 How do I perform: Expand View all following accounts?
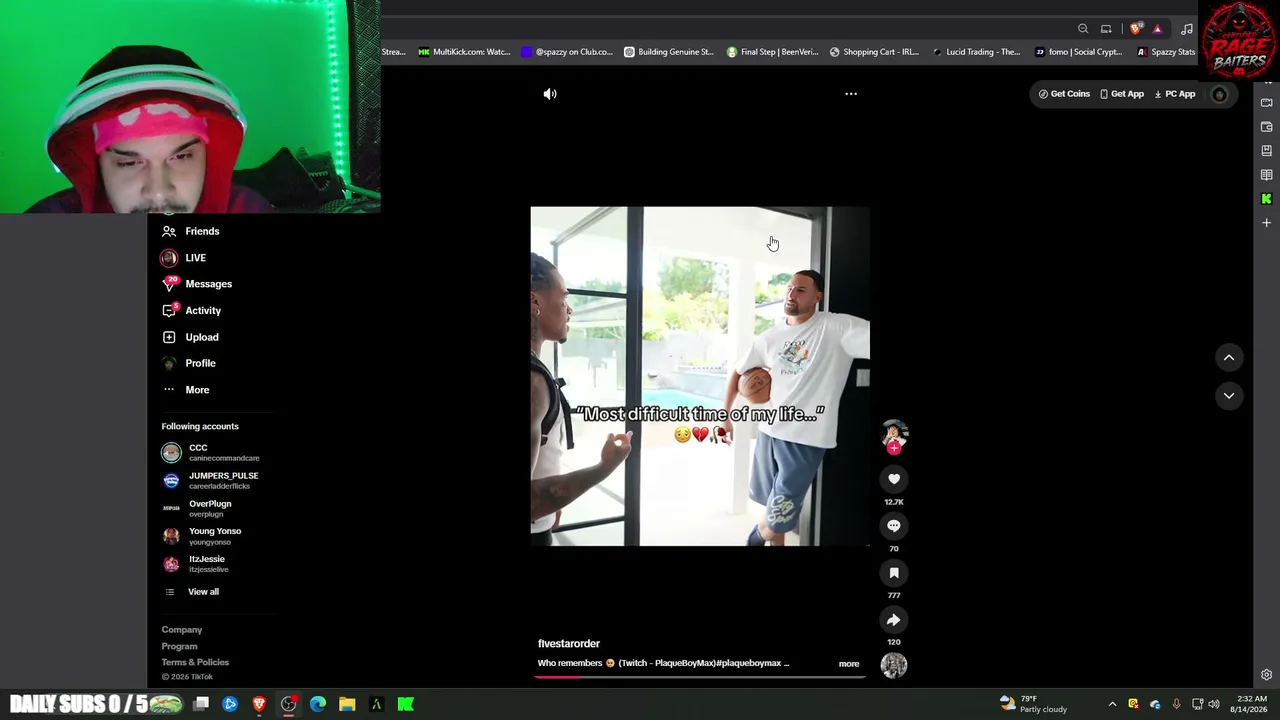191,592
